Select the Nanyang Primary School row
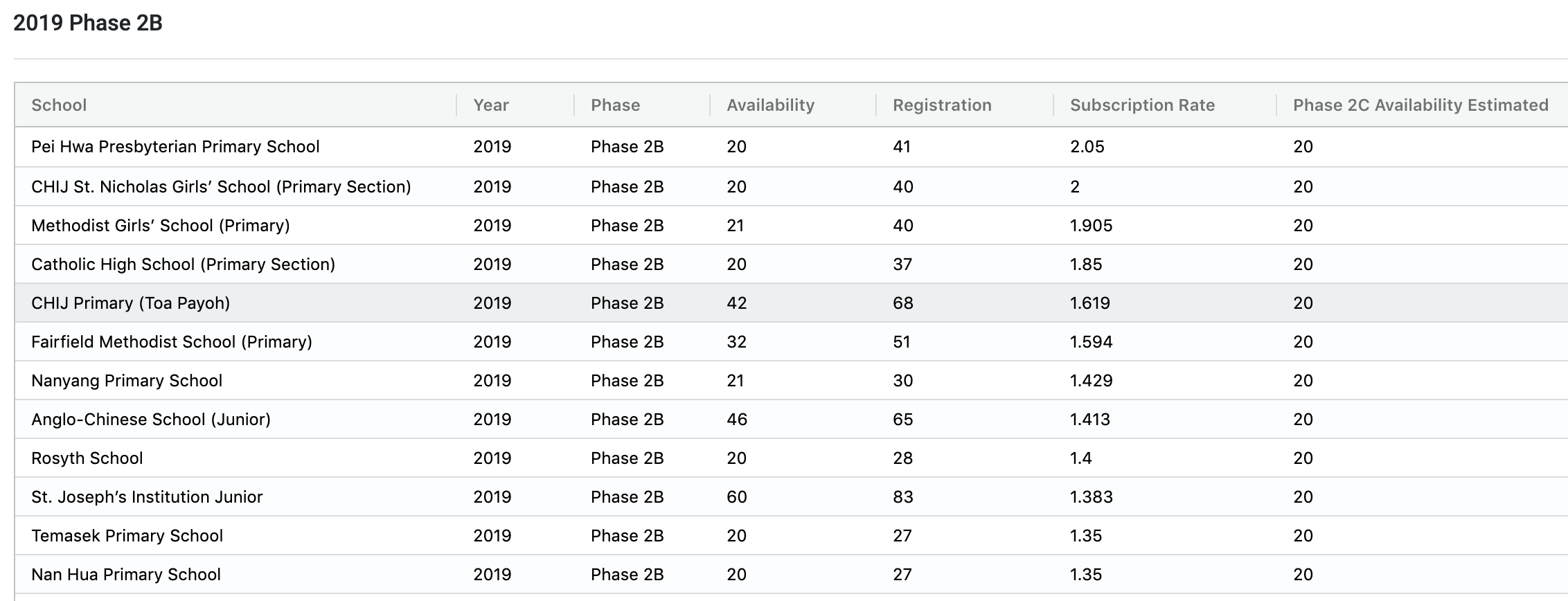 pyautogui.click(x=127, y=381)
